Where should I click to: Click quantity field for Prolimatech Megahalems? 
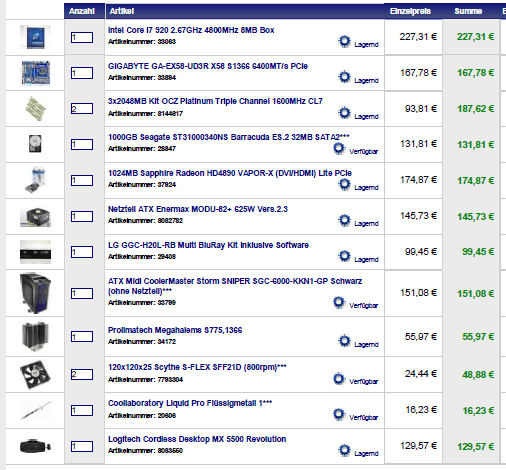(82, 337)
